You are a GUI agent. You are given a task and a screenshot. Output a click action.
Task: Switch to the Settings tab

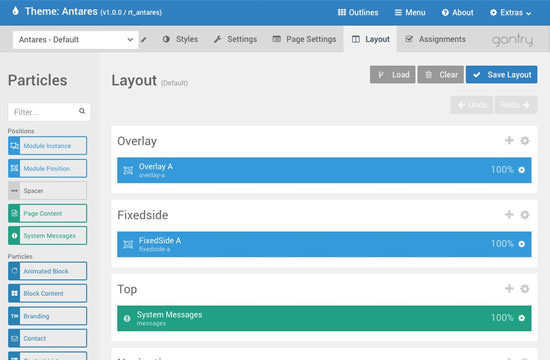(235, 39)
